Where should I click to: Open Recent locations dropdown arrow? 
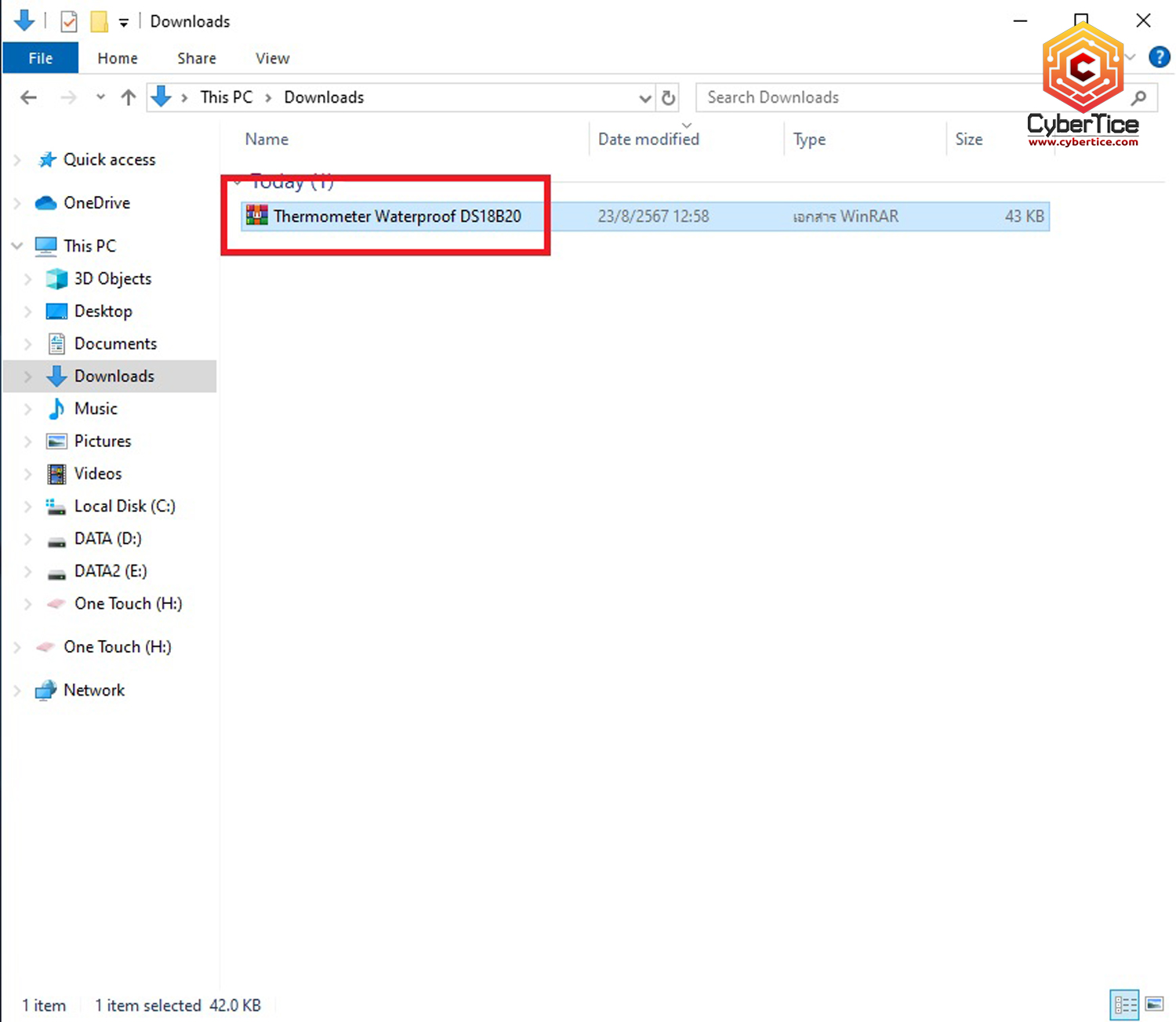100,98
